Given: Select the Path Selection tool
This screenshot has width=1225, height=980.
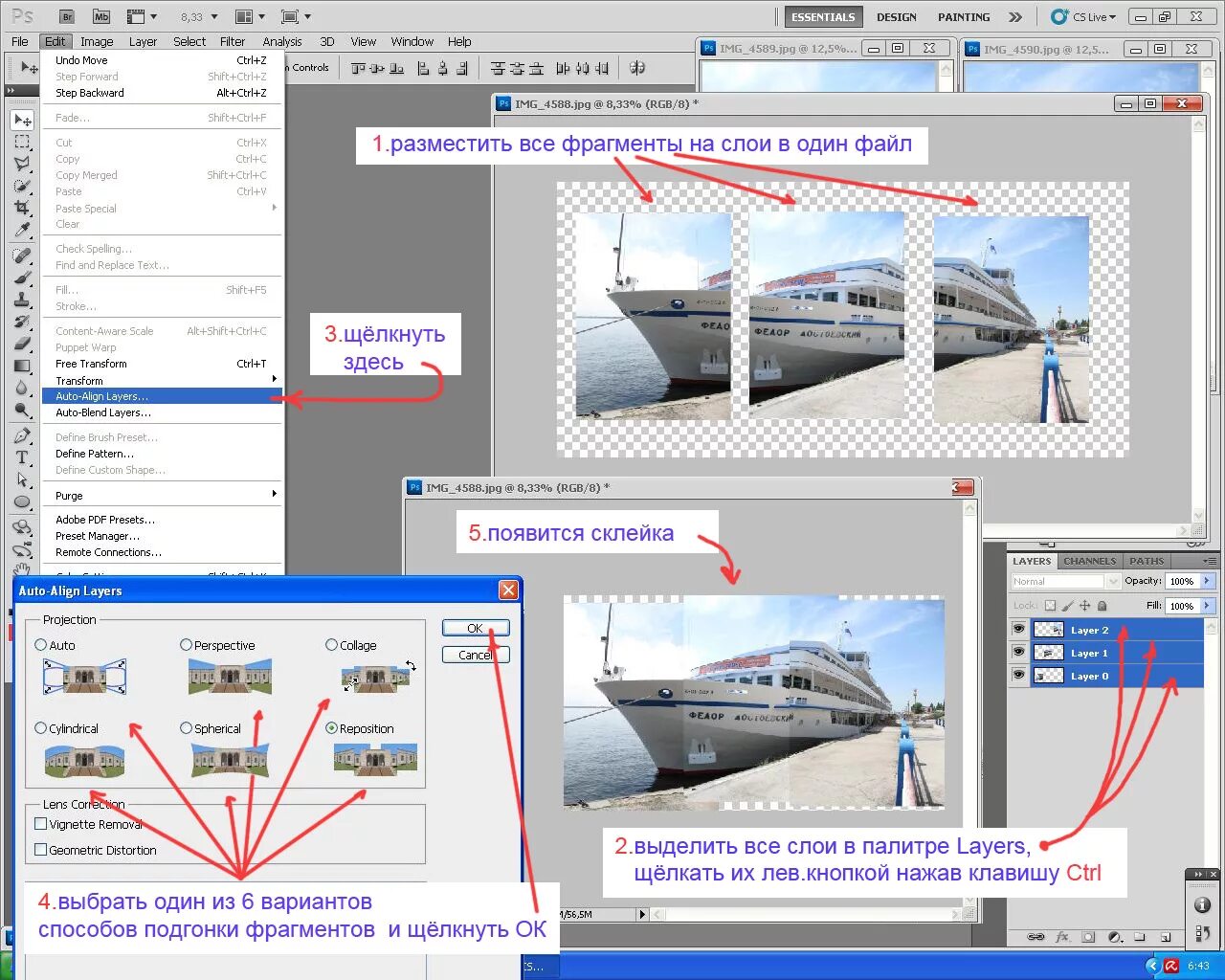Looking at the screenshot, I should [22, 479].
